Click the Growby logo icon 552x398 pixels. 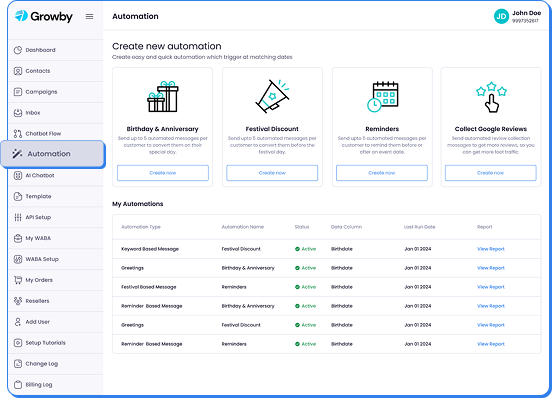(21, 16)
